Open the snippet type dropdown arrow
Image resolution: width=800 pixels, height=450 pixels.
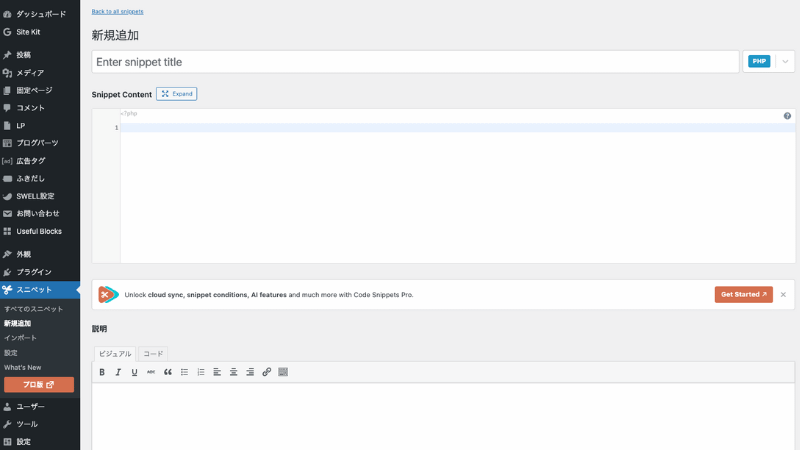click(785, 62)
